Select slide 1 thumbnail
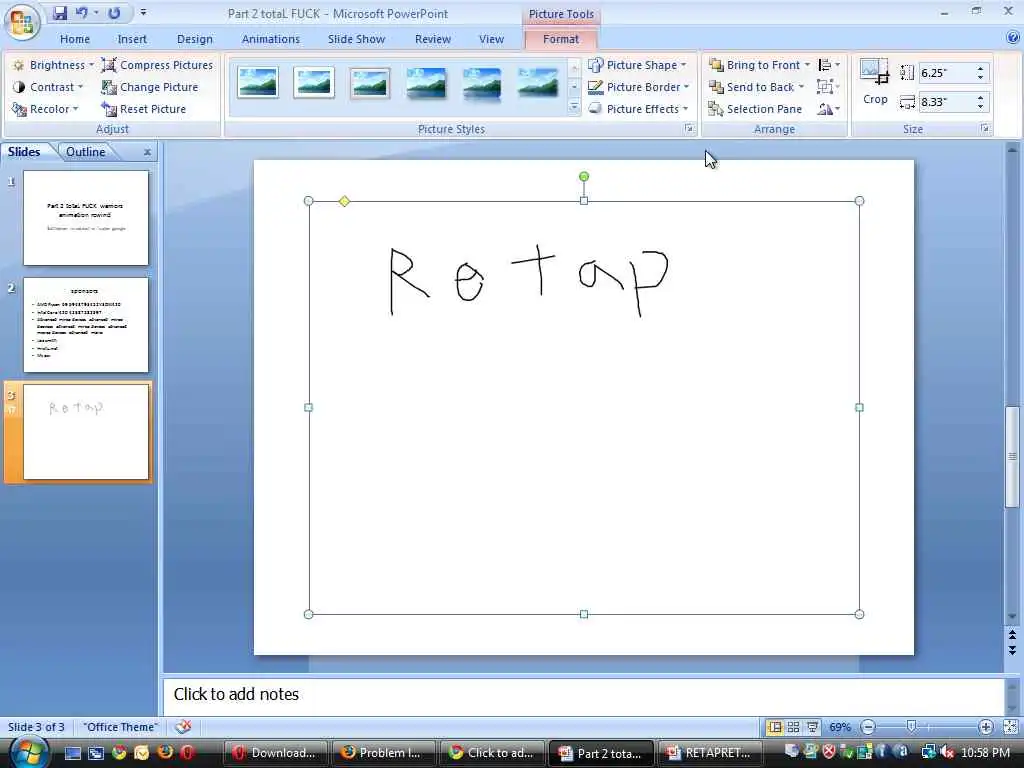Viewport: 1024px width, 768px height. click(x=86, y=217)
